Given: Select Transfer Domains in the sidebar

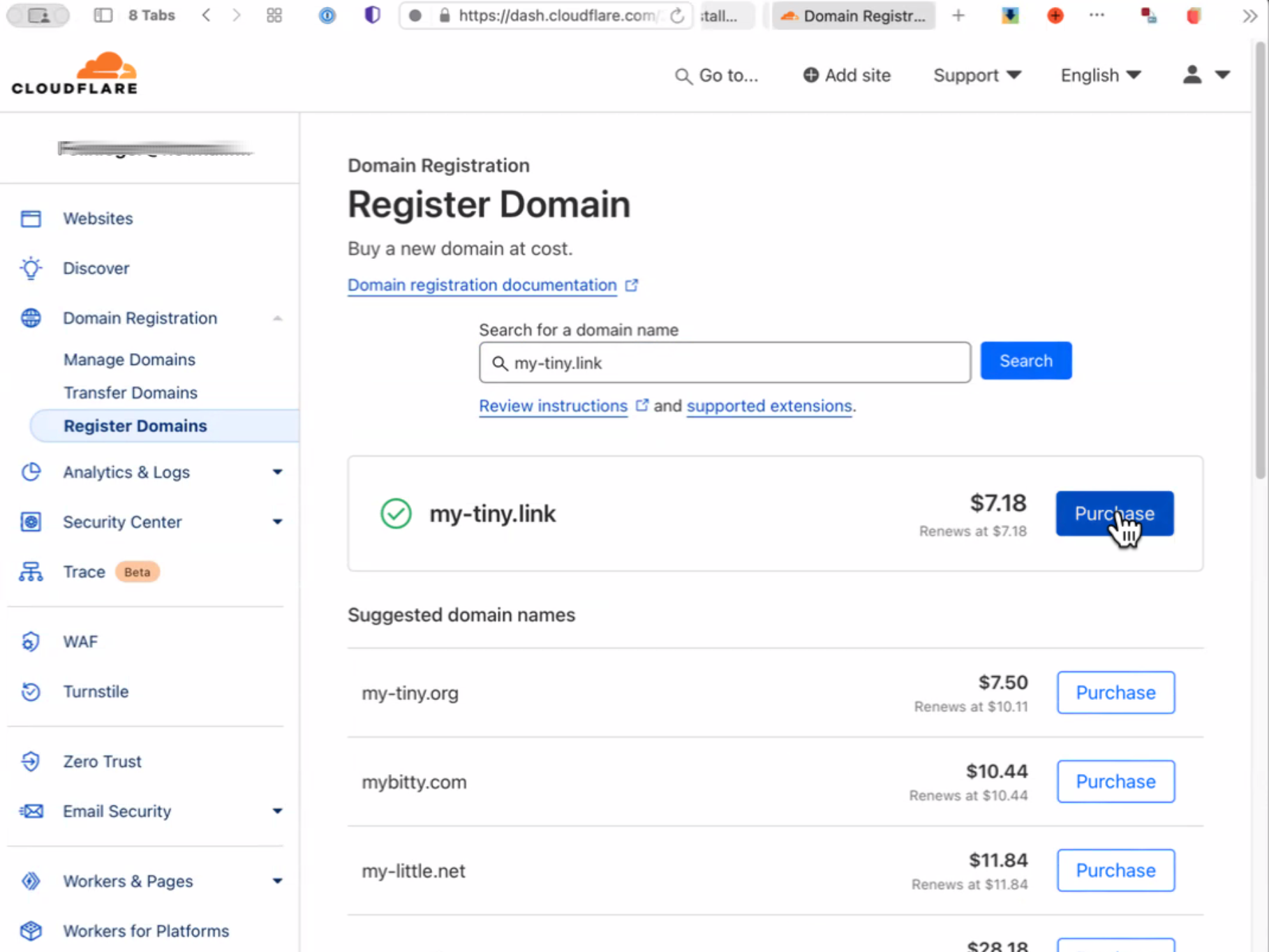Looking at the screenshot, I should click(x=131, y=393).
